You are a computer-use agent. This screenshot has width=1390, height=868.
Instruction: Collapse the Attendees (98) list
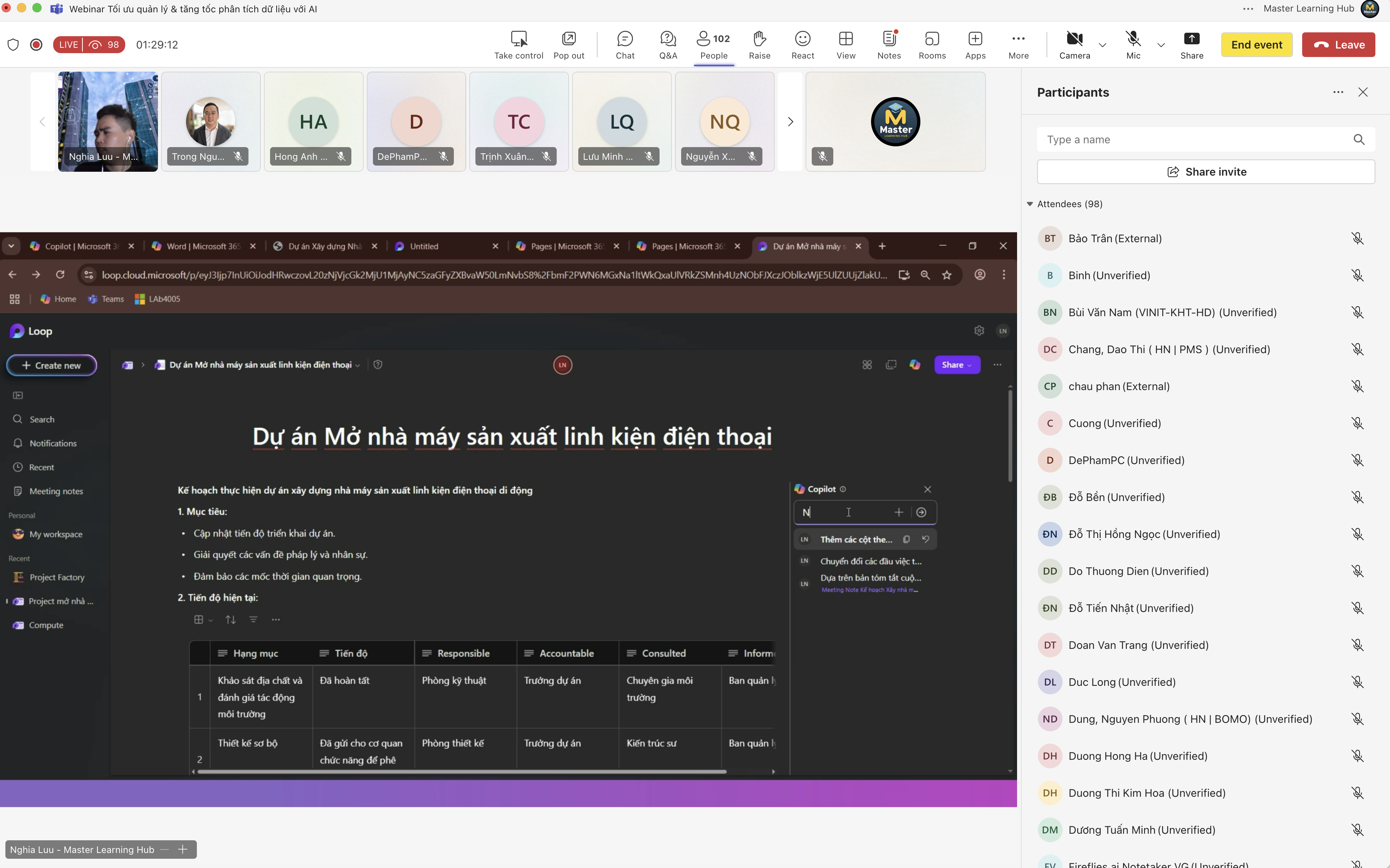(x=1029, y=204)
